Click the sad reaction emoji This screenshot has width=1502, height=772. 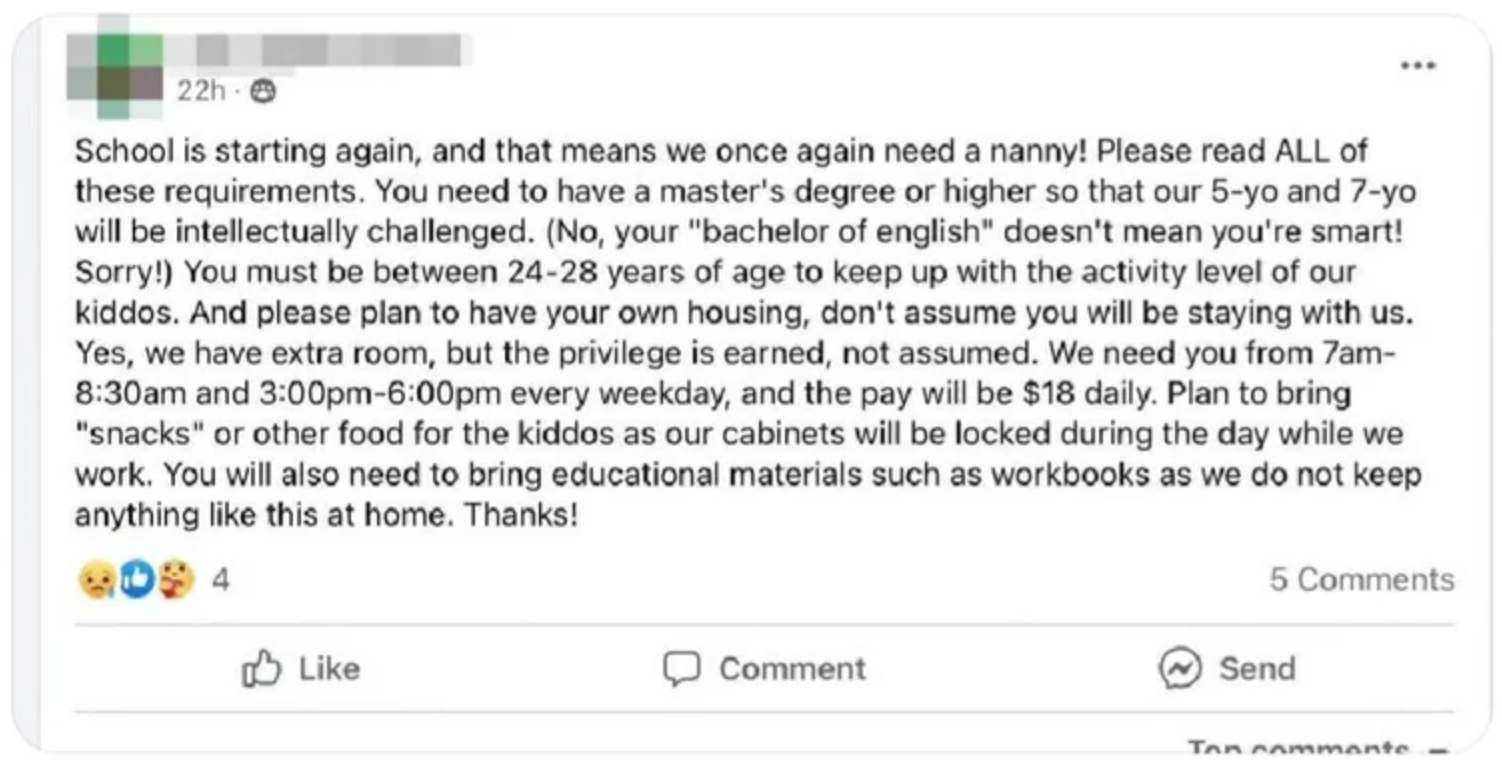coord(96,579)
